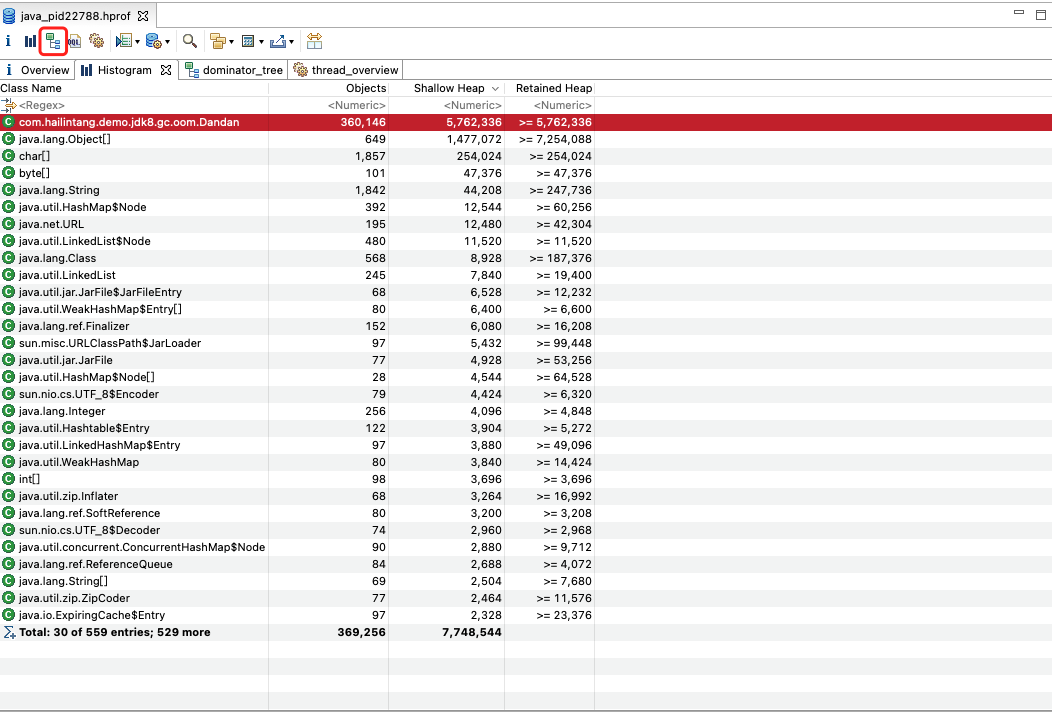Select the com.hailintang.demo.jdk8.gc.oom.Dandan row

click(526, 122)
